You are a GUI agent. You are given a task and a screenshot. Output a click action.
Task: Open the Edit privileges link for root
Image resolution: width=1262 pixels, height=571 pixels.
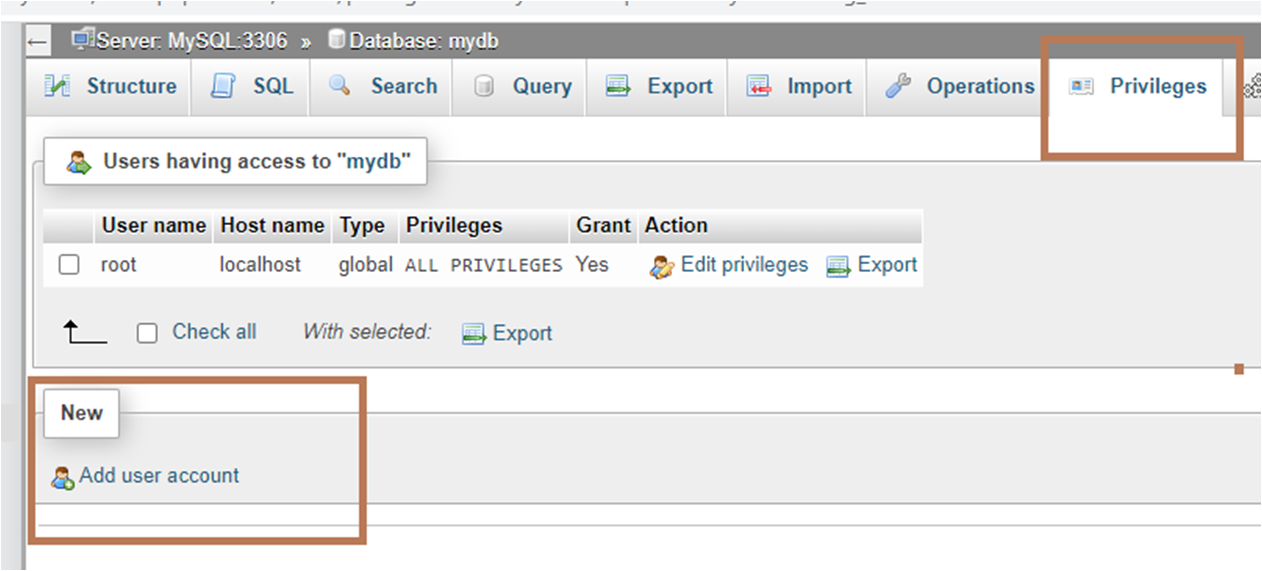click(743, 265)
